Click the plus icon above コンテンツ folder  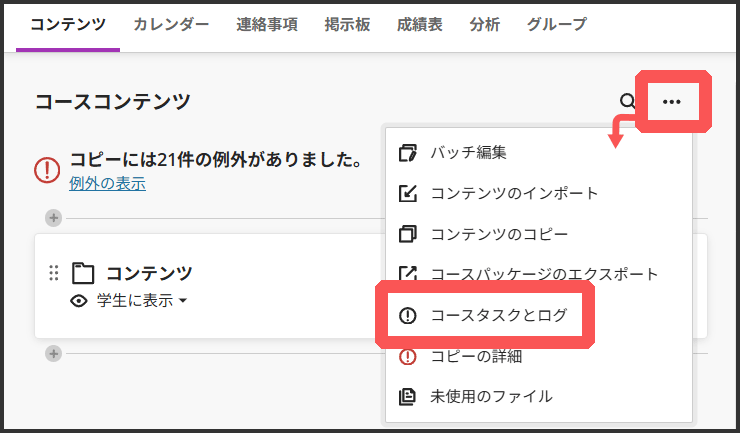coord(53,218)
